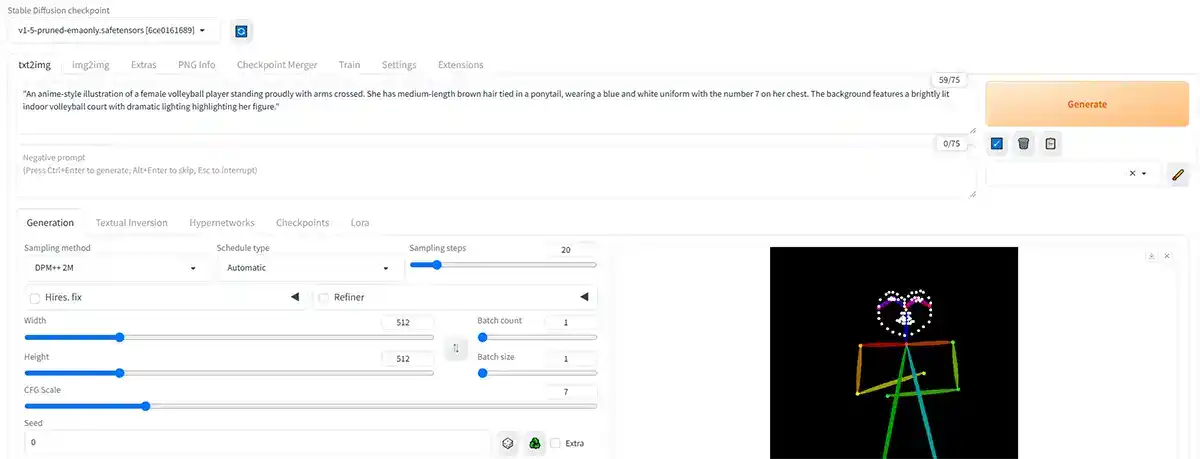Click the blue read-generation-parameters arrow icon
This screenshot has width=1200, height=459.
pos(997,144)
